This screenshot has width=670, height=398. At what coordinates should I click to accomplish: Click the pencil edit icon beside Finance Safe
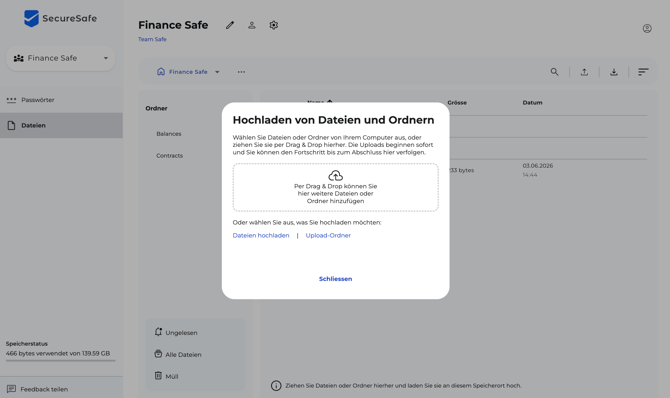[230, 25]
